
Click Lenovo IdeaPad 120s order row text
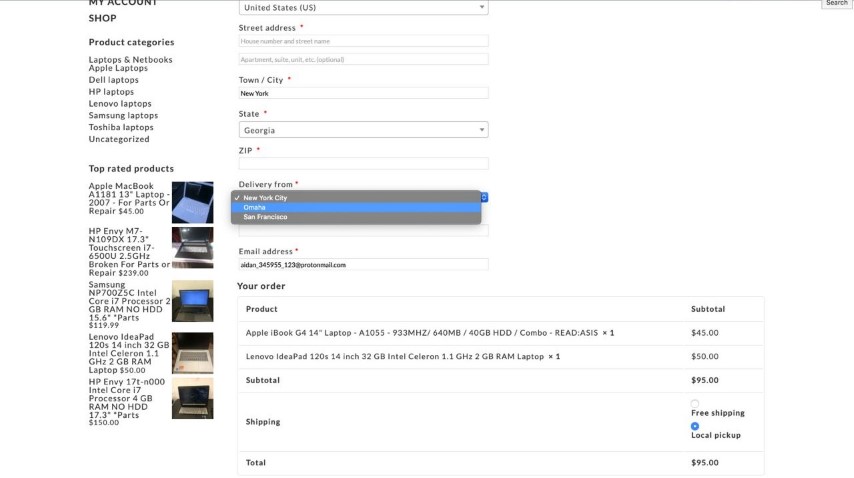tap(395, 357)
